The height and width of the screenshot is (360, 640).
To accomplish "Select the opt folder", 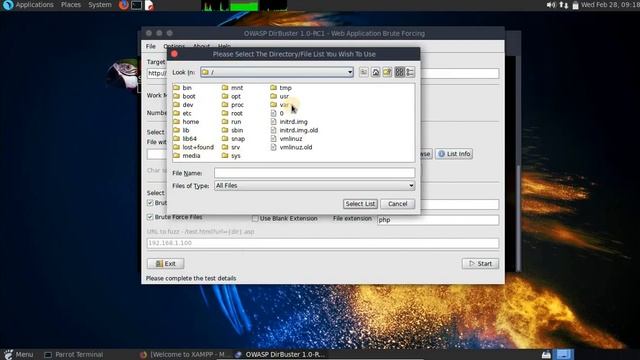I will [231, 96].
